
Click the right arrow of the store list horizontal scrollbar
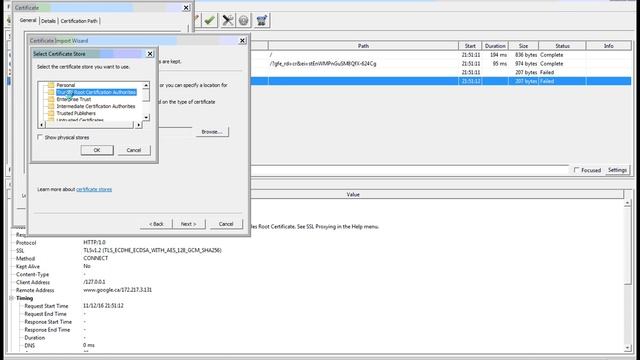click(139, 125)
